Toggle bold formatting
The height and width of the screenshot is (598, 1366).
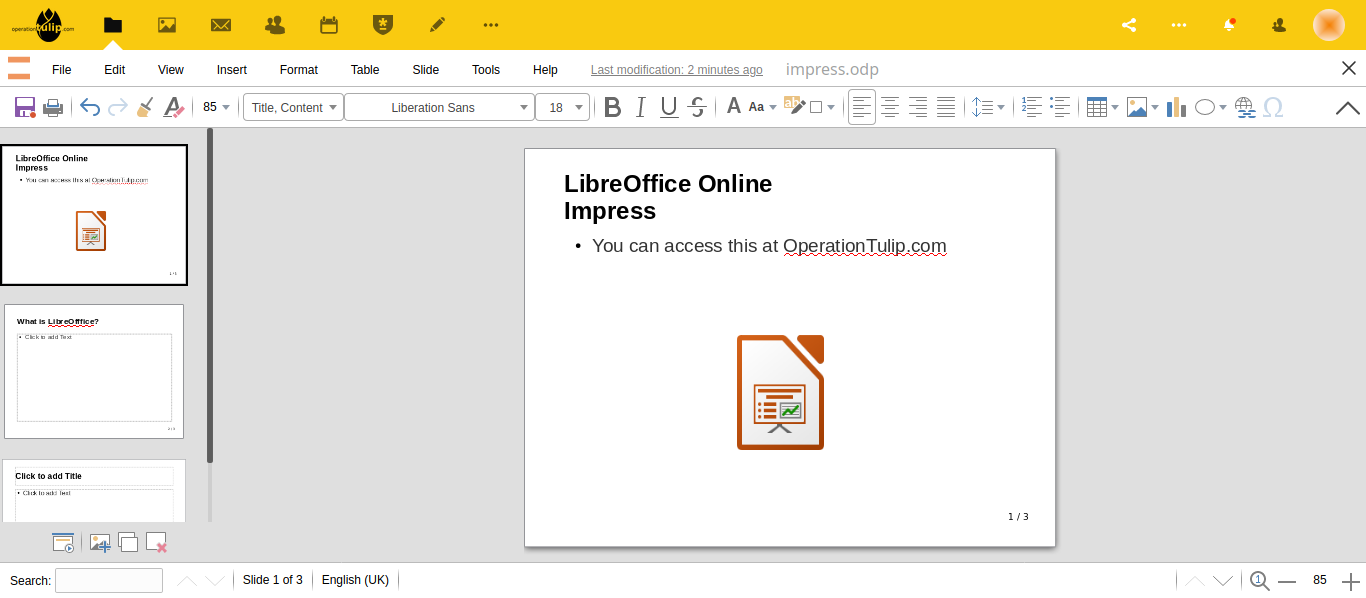point(613,107)
